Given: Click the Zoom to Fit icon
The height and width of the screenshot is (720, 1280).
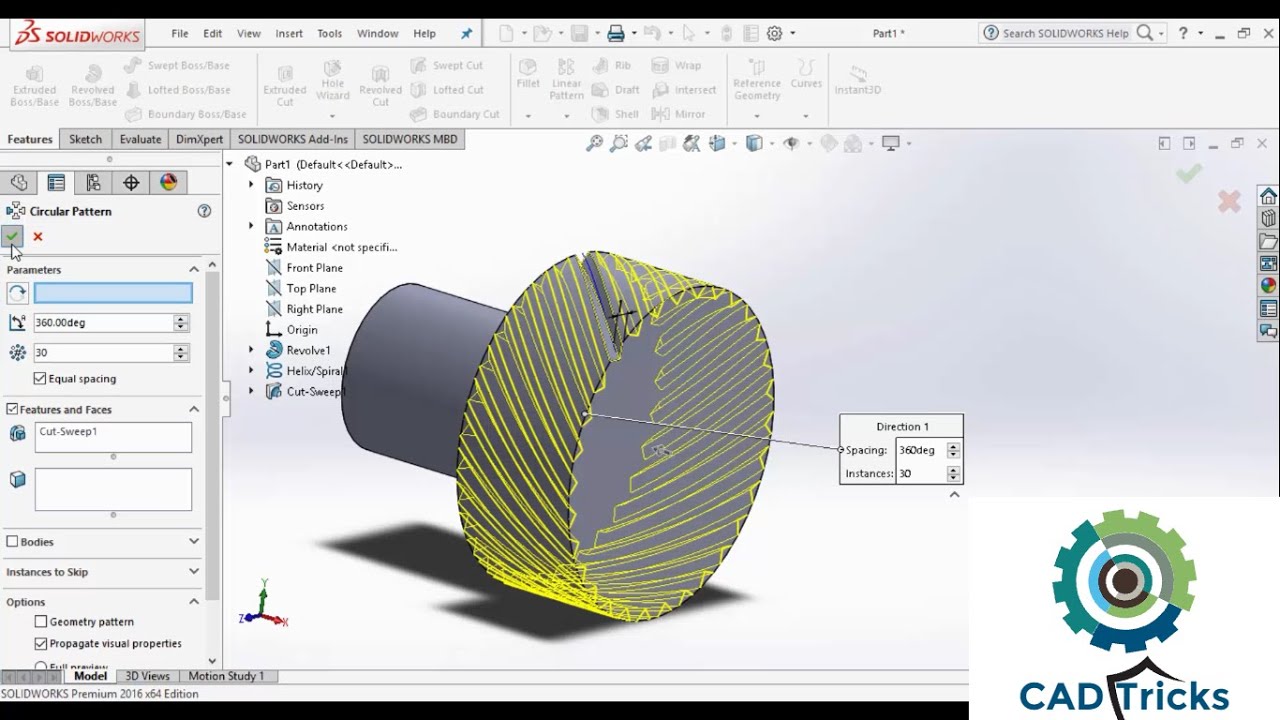Looking at the screenshot, I should pos(594,143).
